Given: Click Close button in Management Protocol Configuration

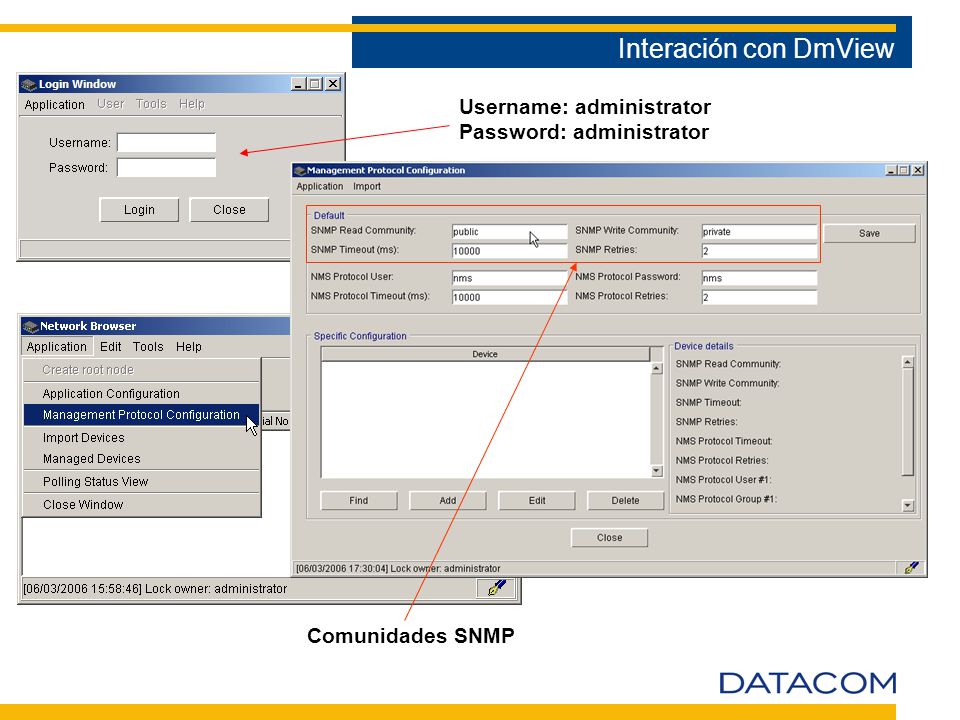Looking at the screenshot, I should 609,538.
